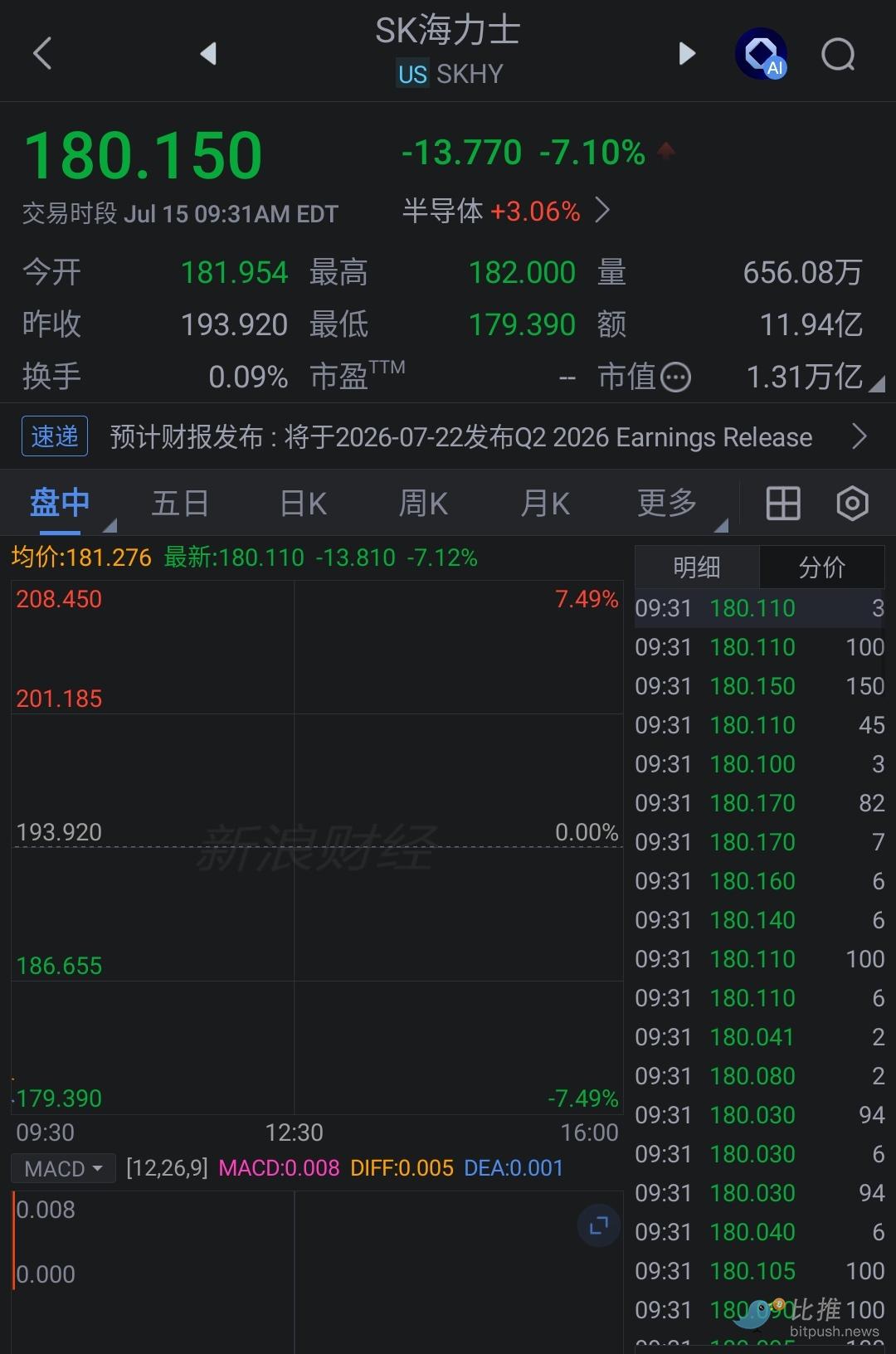Open the search magnifier icon
Image resolution: width=896 pixels, height=1354 pixels.
pyautogui.click(x=838, y=55)
